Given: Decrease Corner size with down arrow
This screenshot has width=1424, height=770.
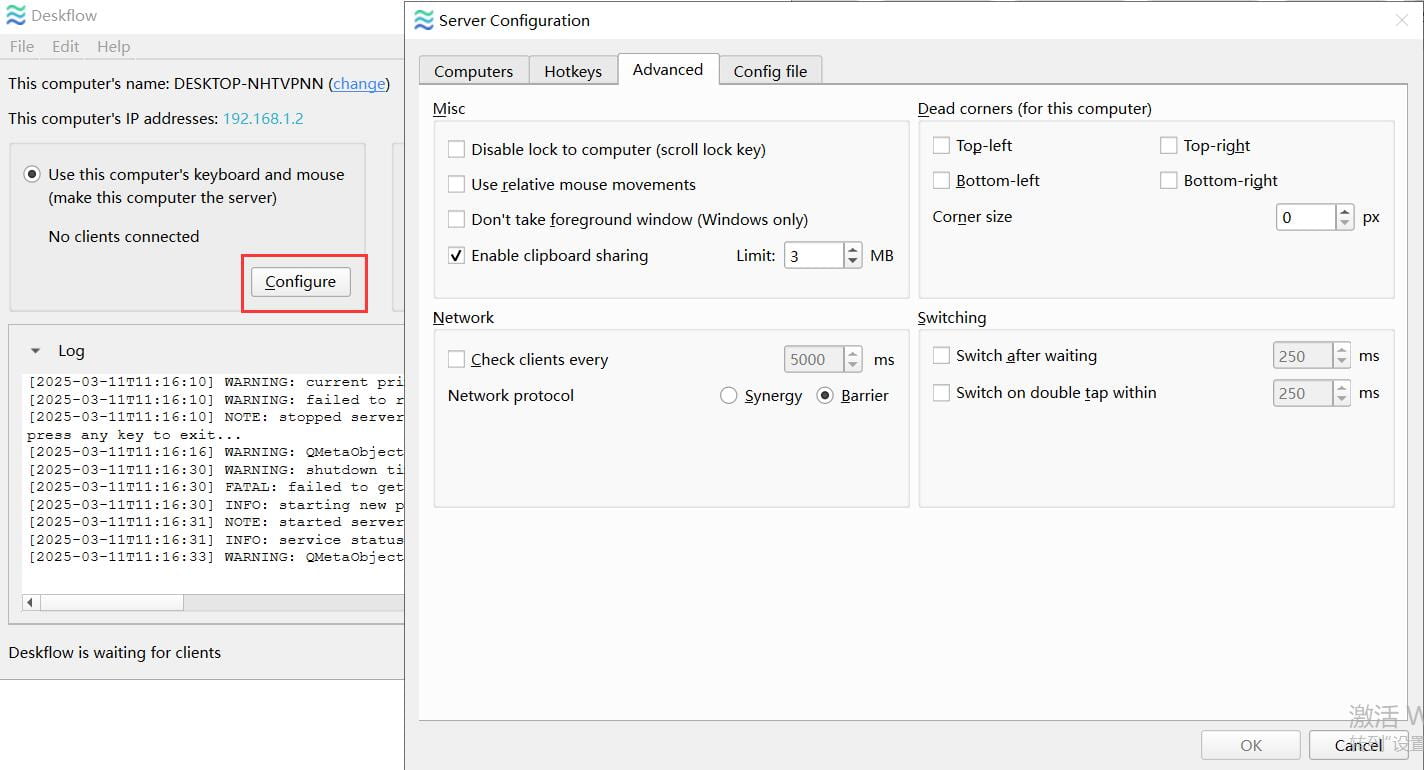Looking at the screenshot, I should (x=1345, y=224).
